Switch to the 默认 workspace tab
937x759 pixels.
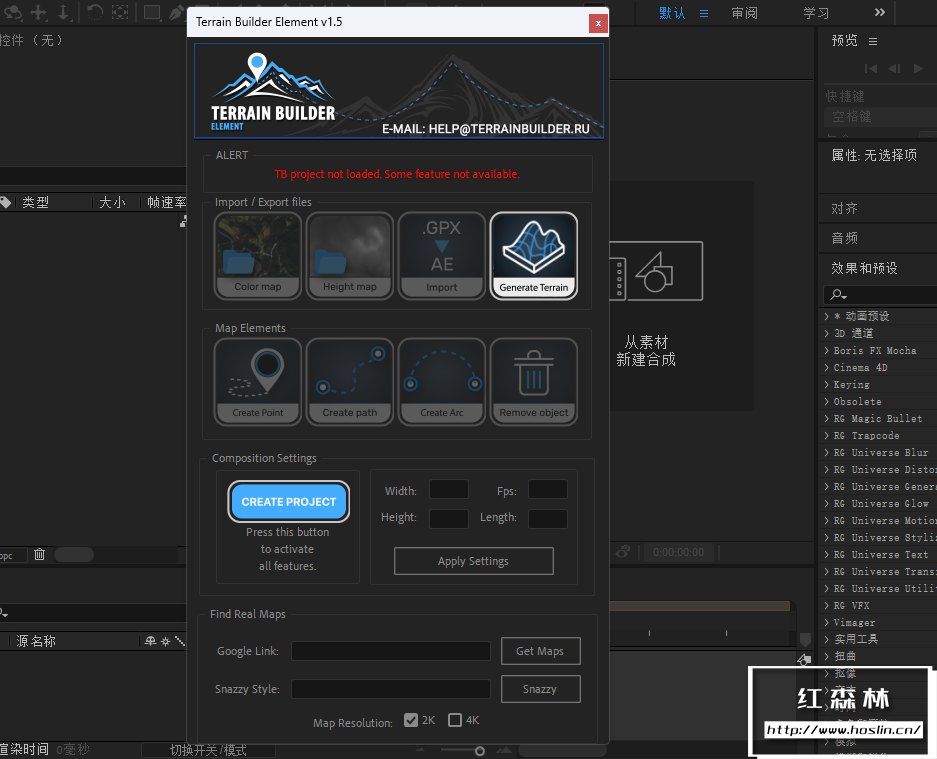click(x=672, y=13)
